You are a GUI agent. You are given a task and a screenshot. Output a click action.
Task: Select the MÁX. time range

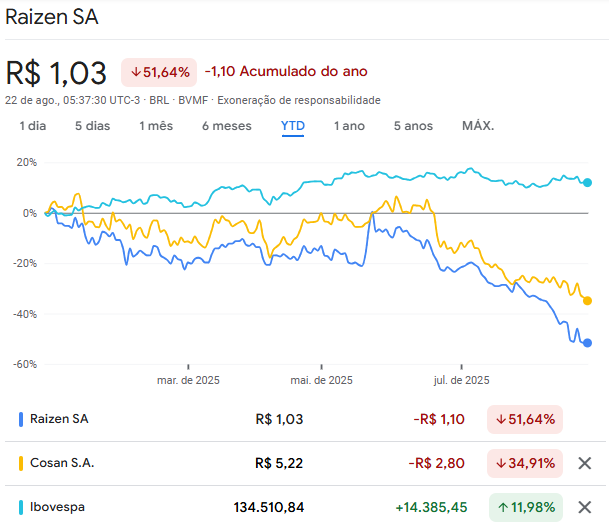[x=478, y=126]
